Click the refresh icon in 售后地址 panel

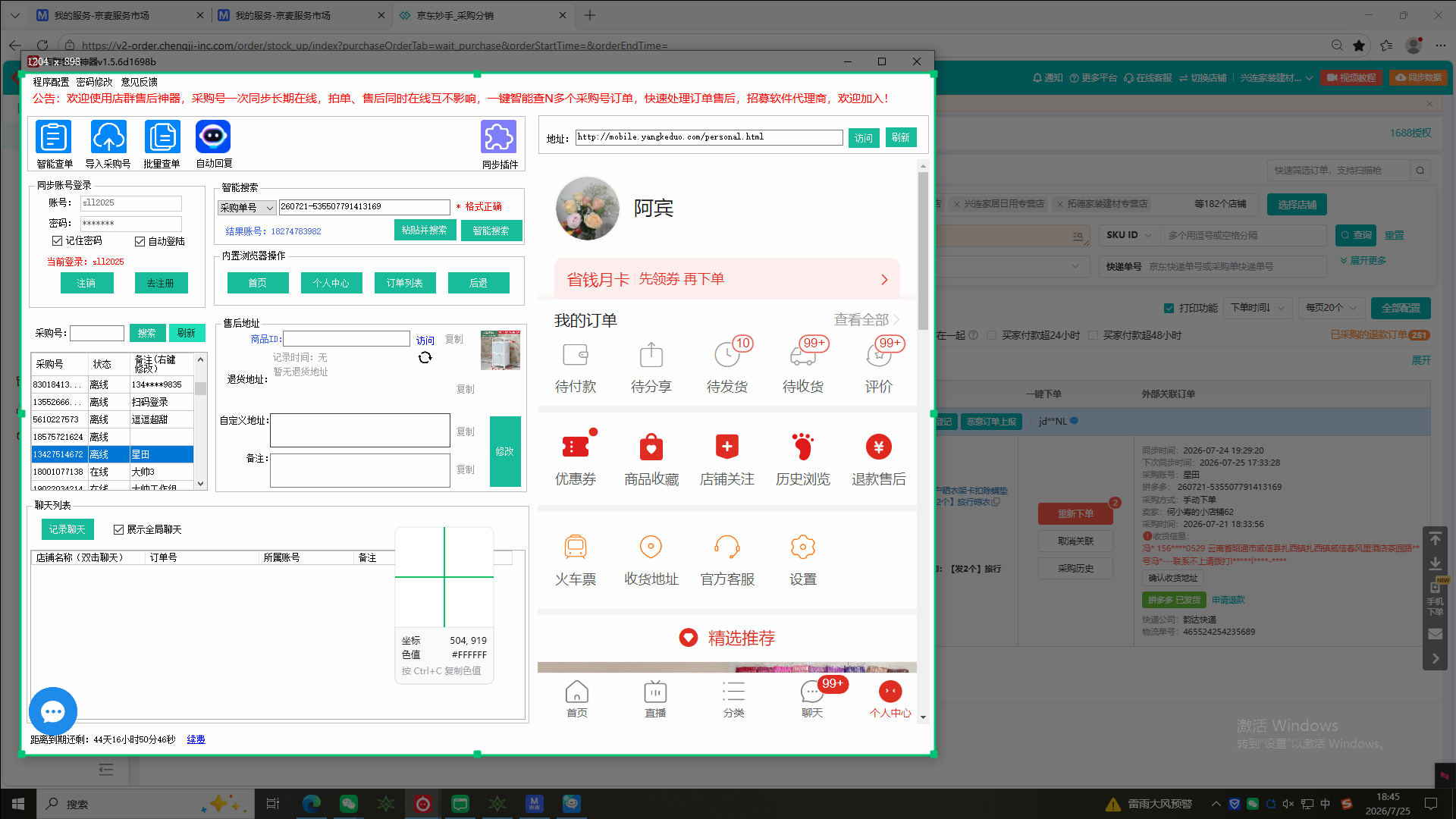[x=425, y=357]
